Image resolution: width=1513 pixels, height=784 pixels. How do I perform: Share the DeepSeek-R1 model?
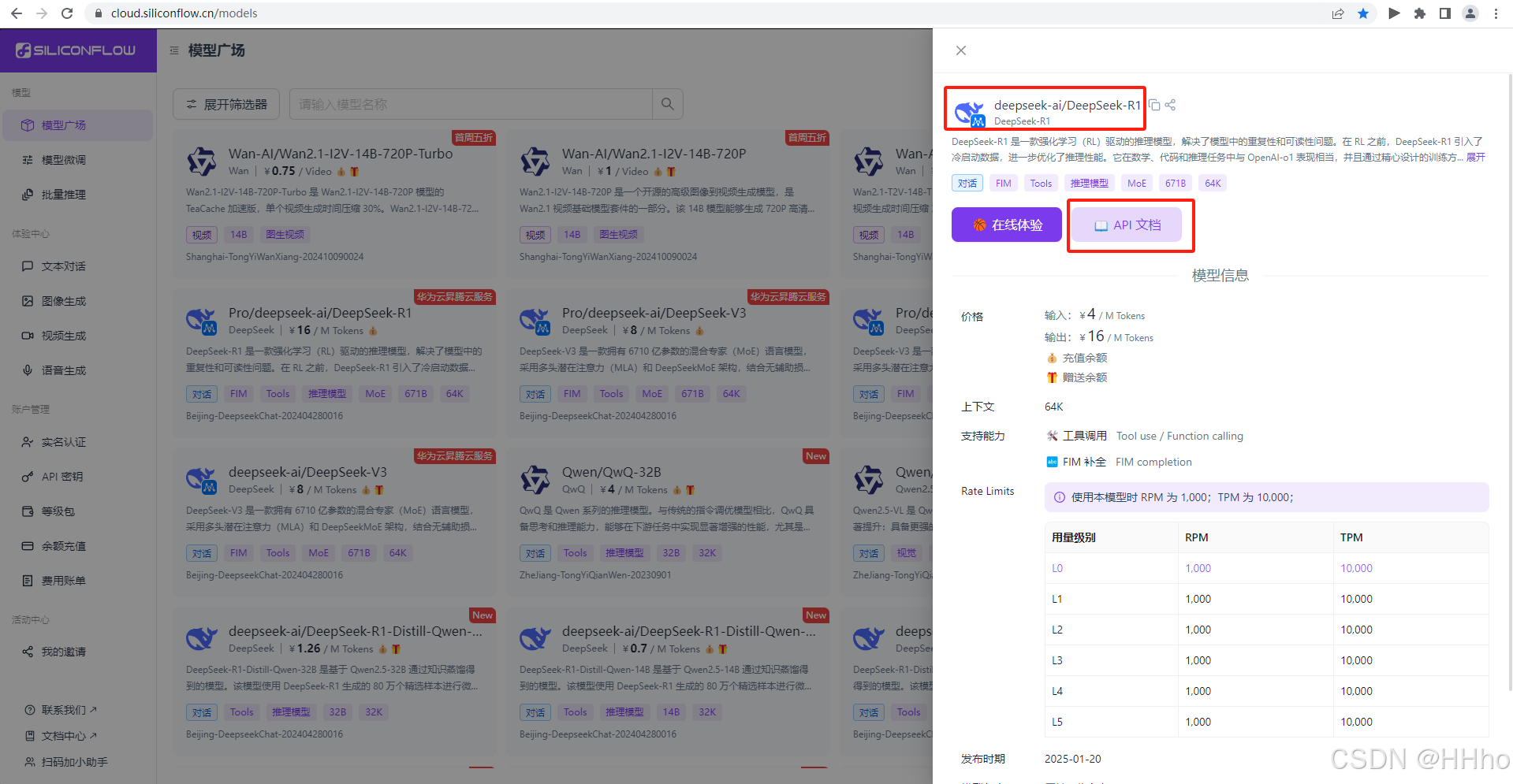click(x=1170, y=105)
